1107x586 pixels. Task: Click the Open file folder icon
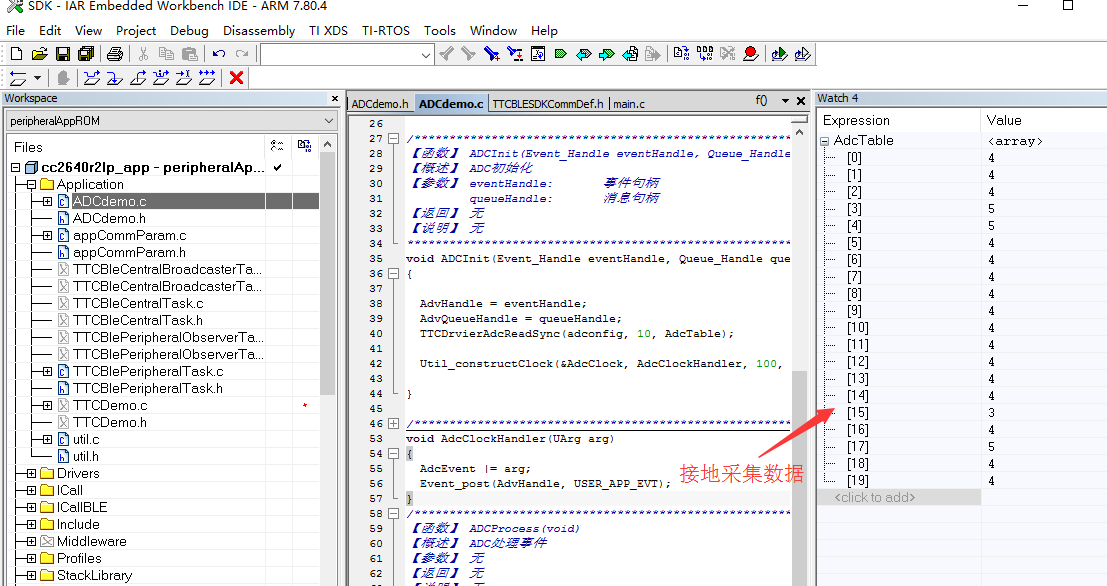[40, 54]
